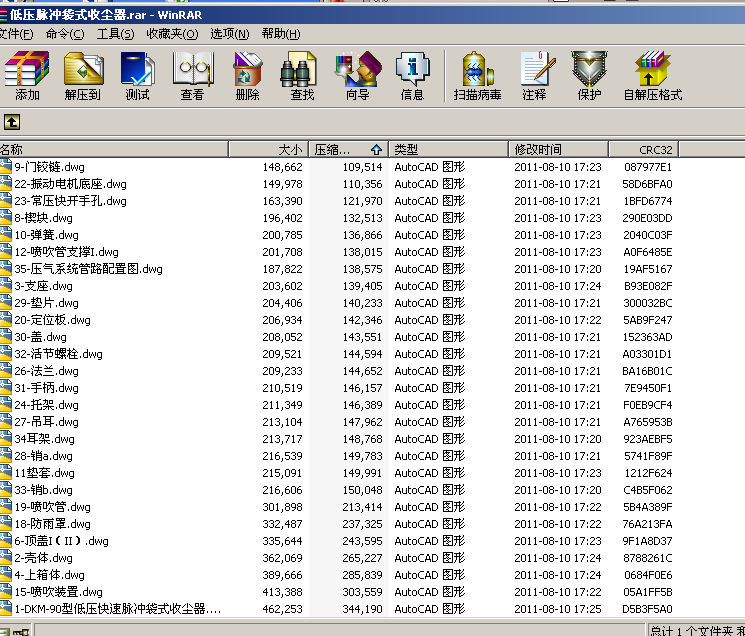Click the Protect (保护) shield icon
Image resolution: width=745 pixels, height=636 pixels.
pos(589,76)
